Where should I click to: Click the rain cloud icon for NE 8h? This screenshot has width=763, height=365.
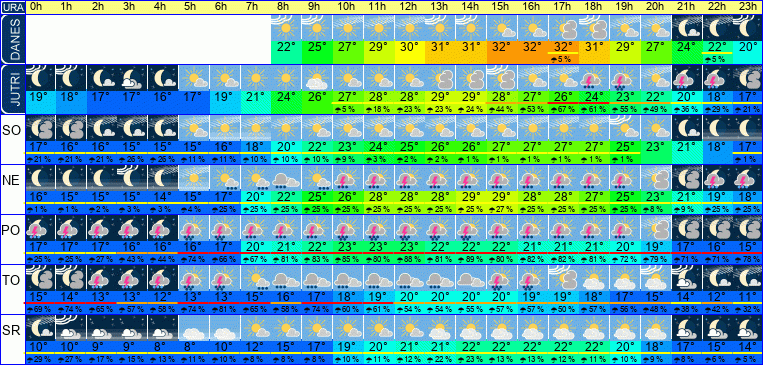tap(285, 178)
